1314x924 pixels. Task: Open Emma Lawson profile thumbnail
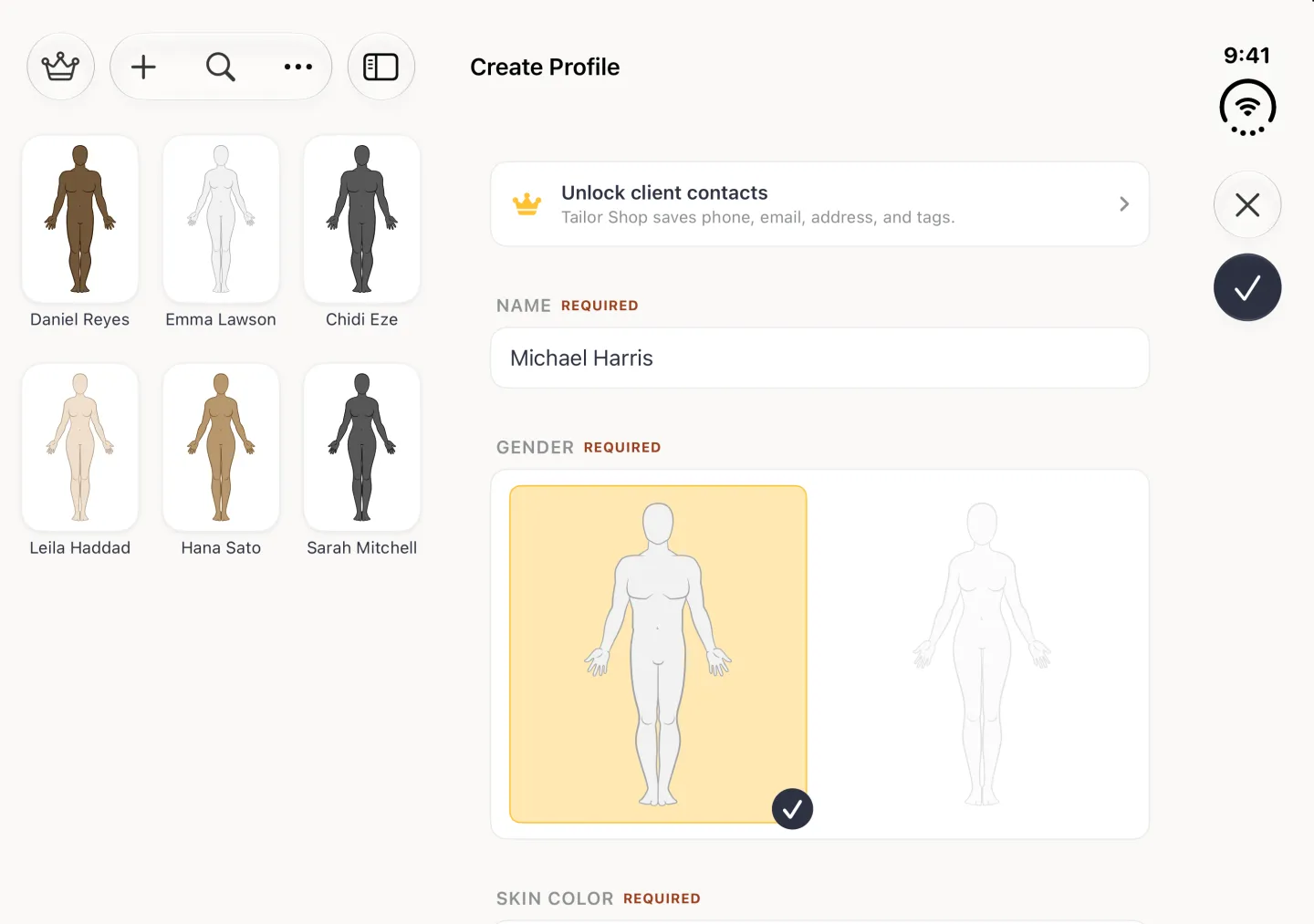221,219
